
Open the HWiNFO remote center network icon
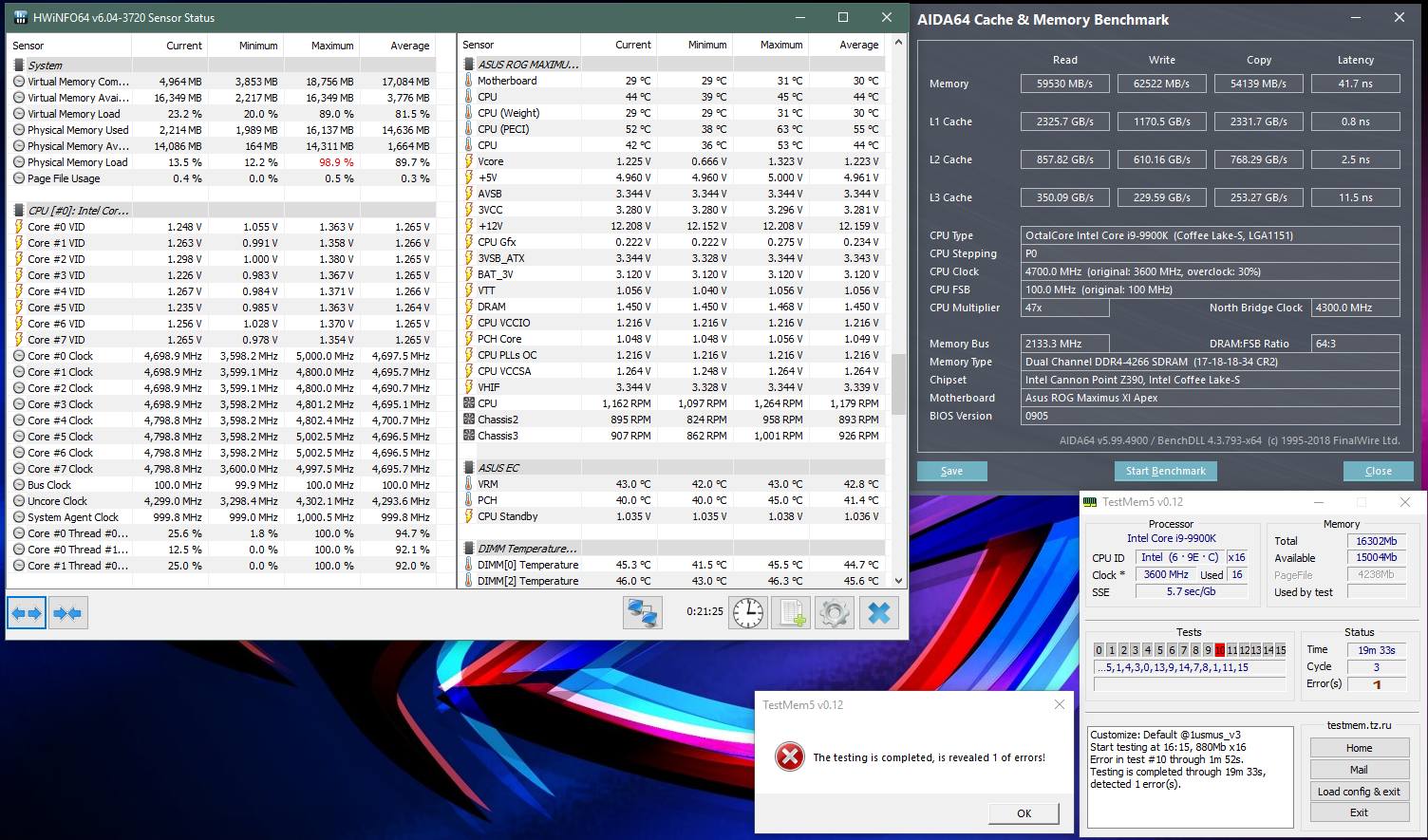pyautogui.click(x=643, y=613)
